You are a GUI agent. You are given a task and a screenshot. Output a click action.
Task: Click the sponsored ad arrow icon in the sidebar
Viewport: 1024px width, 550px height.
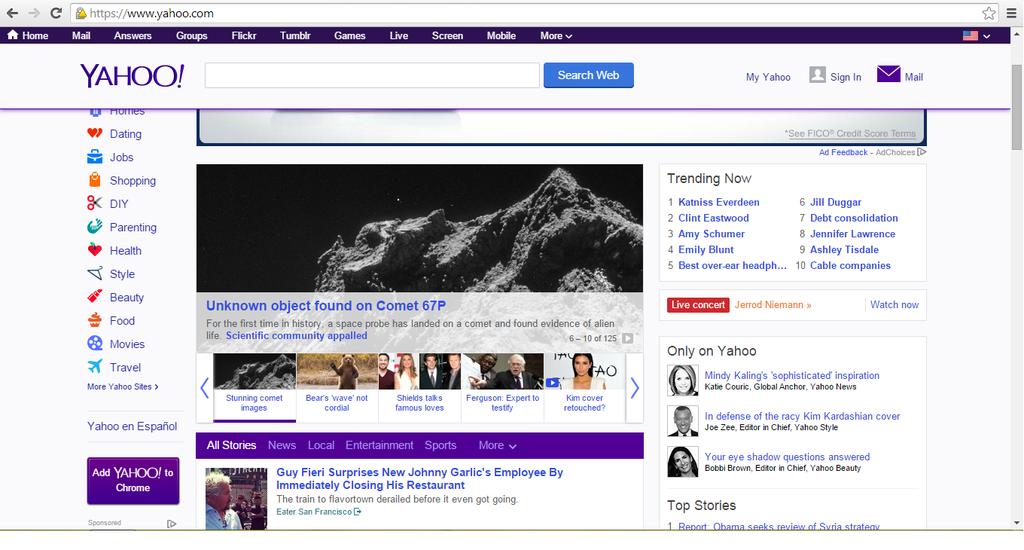click(171, 524)
